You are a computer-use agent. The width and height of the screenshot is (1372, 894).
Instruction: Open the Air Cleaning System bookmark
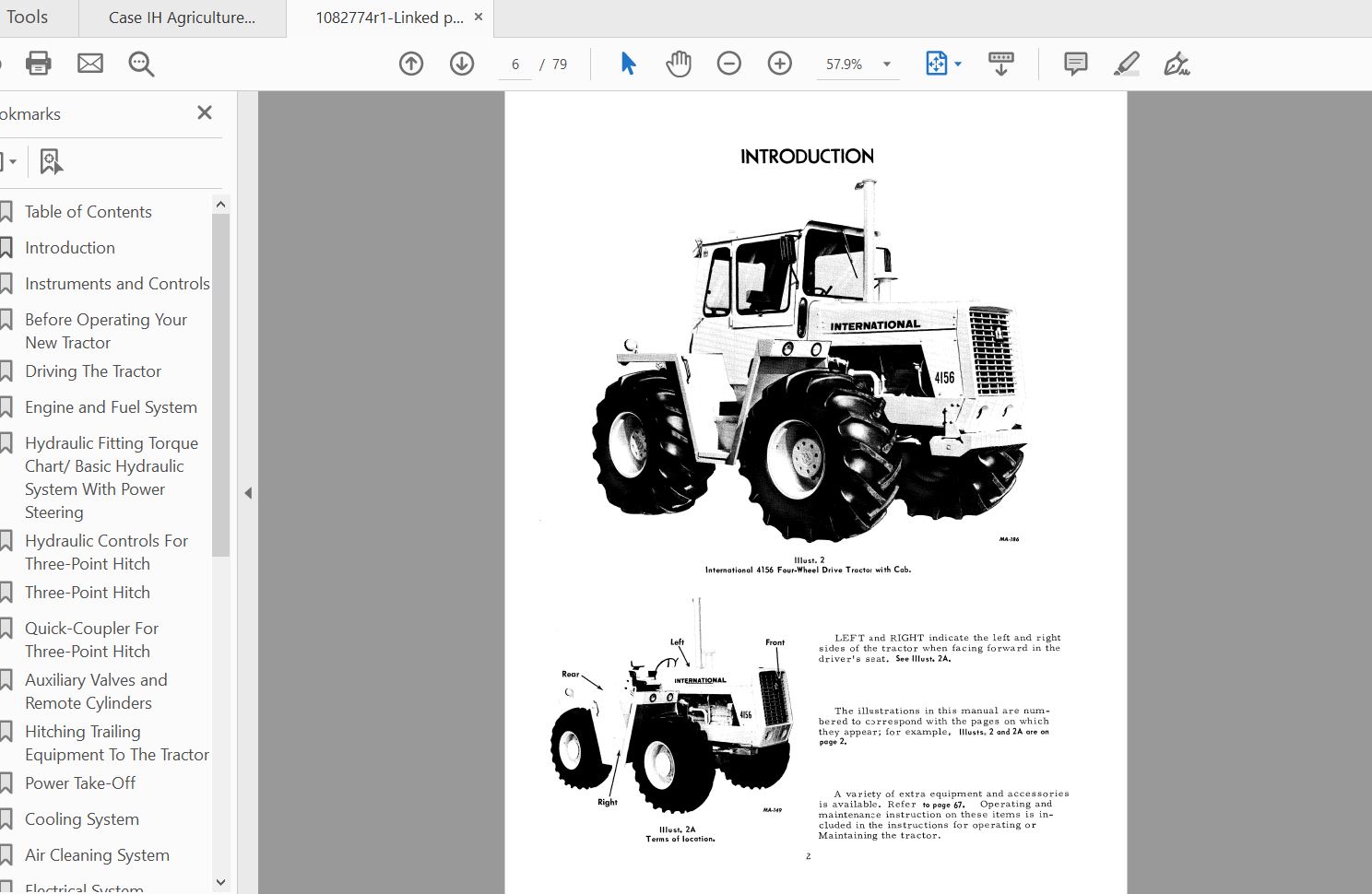coord(97,855)
